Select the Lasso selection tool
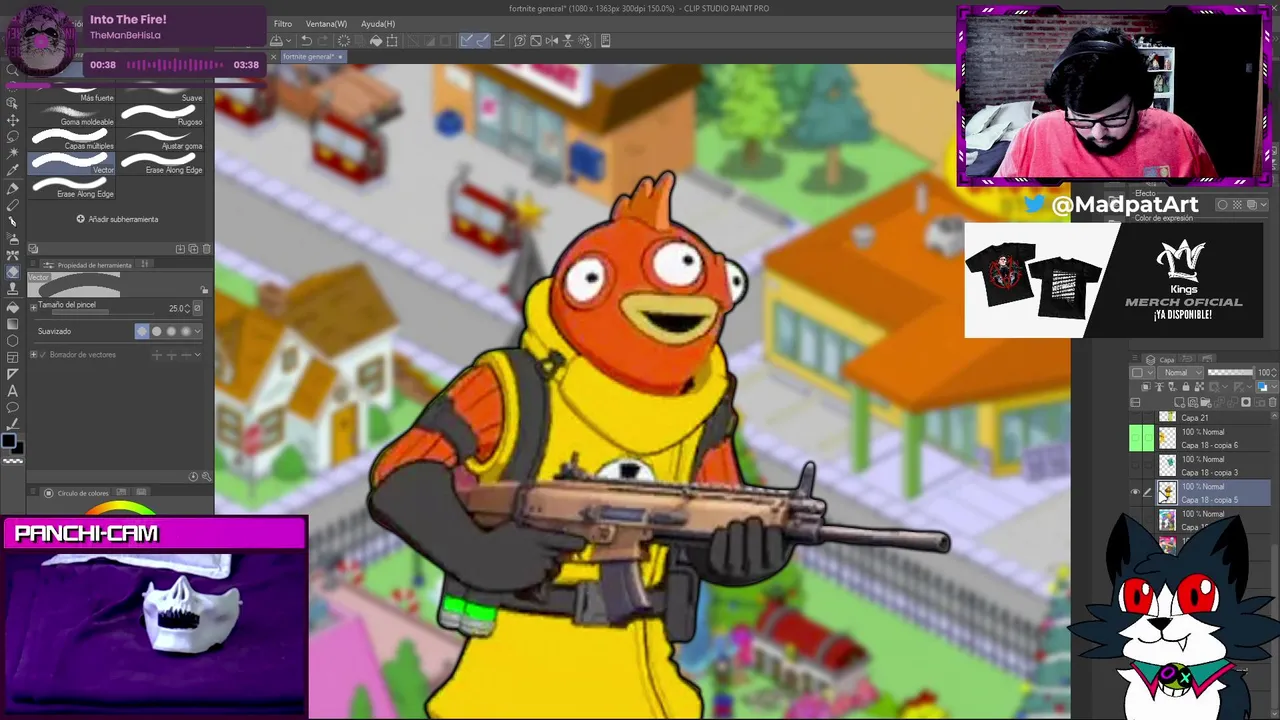This screenshot has width=1280, height=720. coord(13,136)
